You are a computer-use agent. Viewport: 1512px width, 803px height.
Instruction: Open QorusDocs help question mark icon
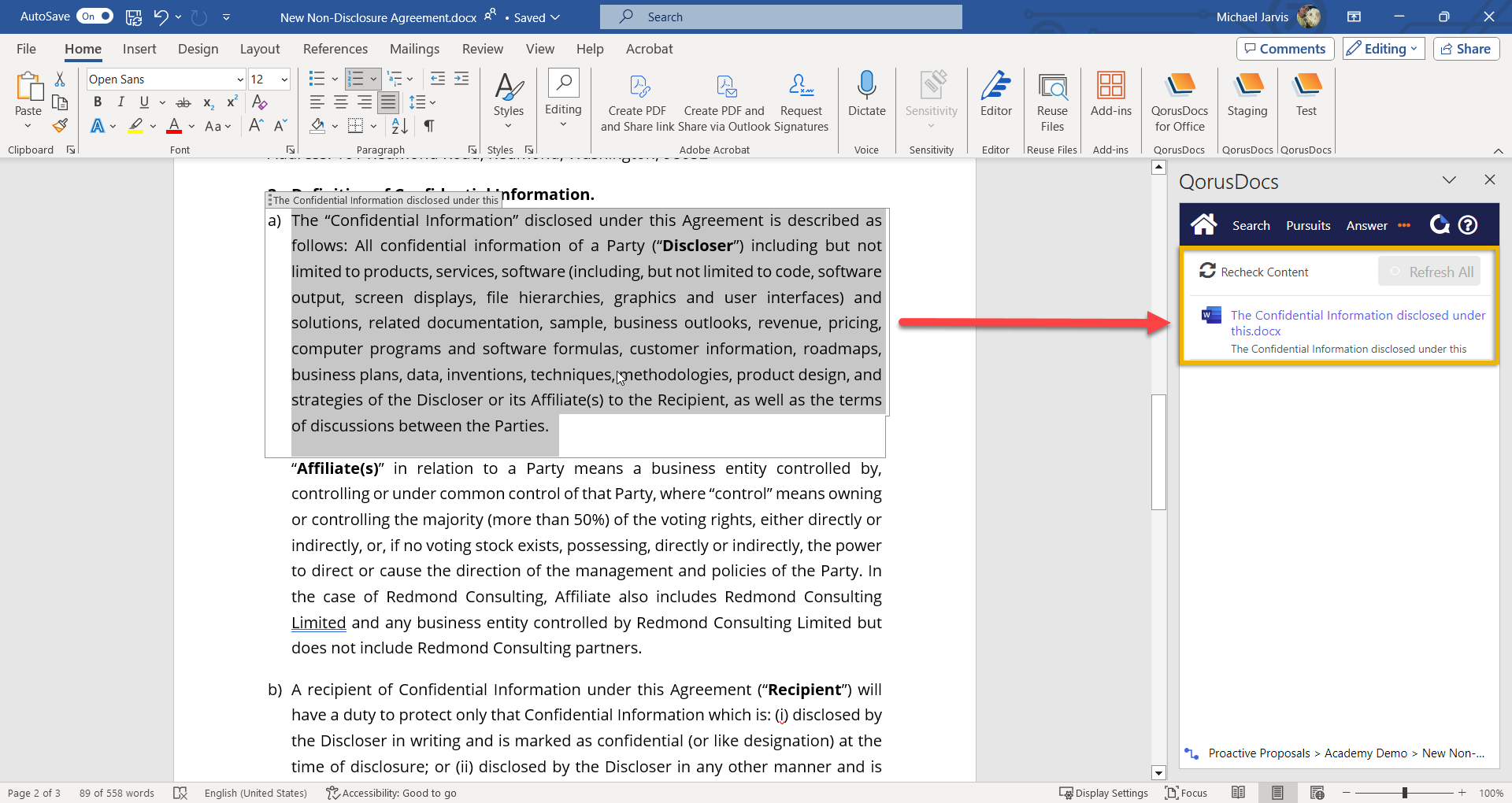(x=1468, y=225)
